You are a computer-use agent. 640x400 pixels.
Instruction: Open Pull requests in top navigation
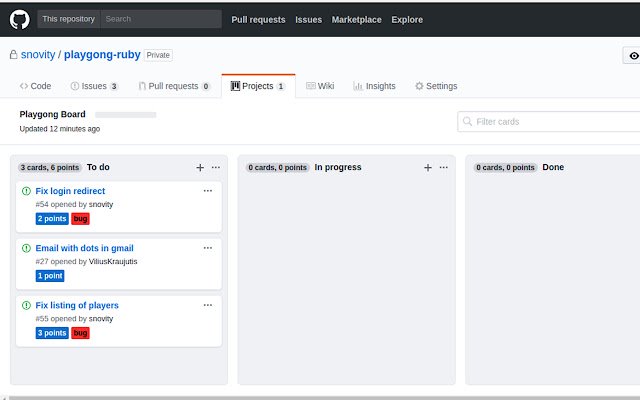point(258,20)
